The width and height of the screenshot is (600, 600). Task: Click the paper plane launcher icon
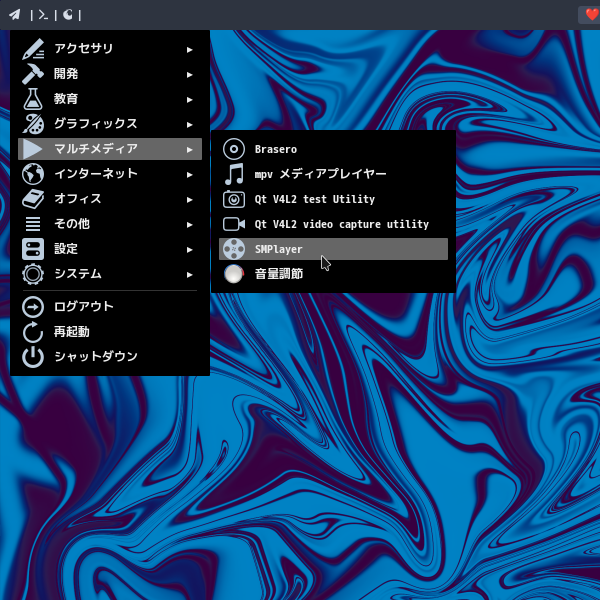(x=15, y=15)
